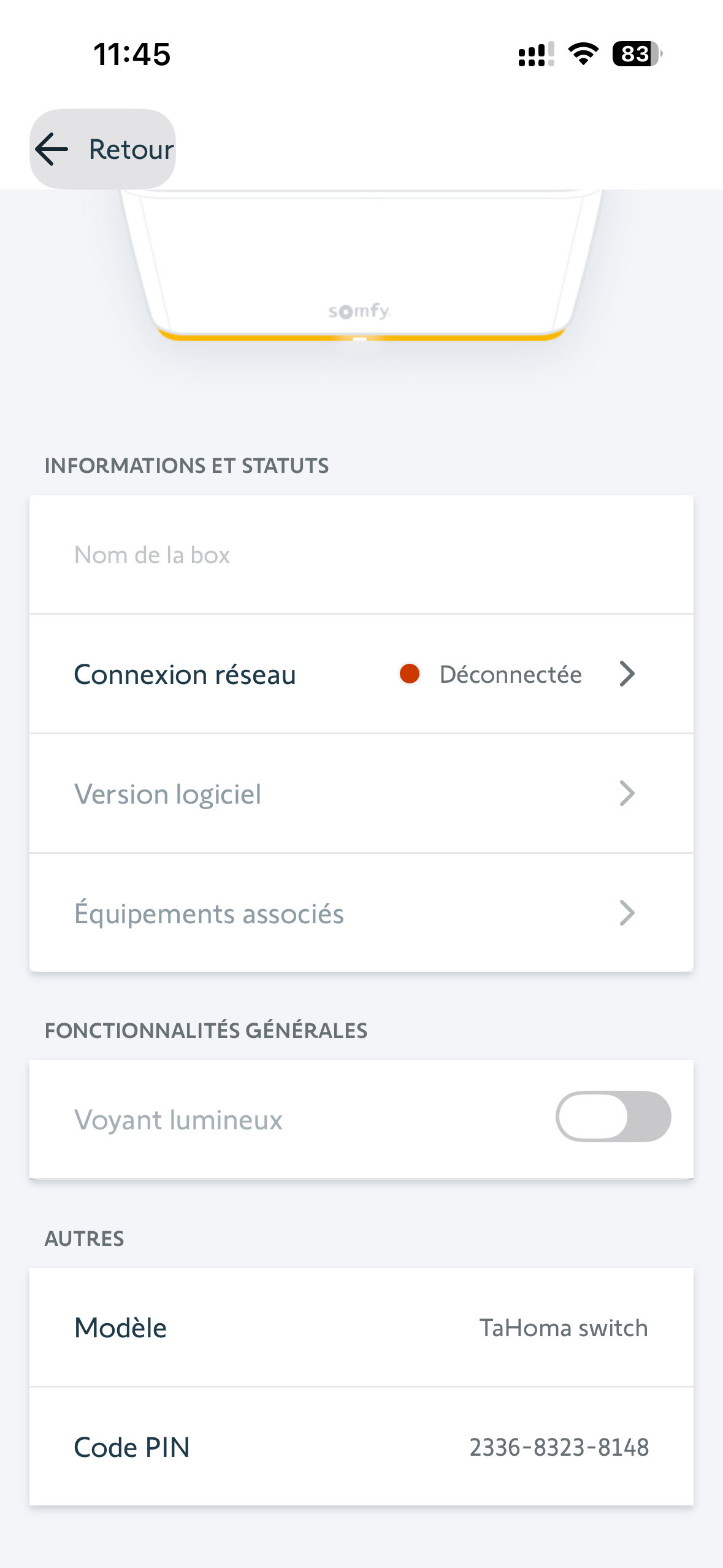Expand Équipements associés chevron arrow
723x1568 pixels.
(627, 913)
